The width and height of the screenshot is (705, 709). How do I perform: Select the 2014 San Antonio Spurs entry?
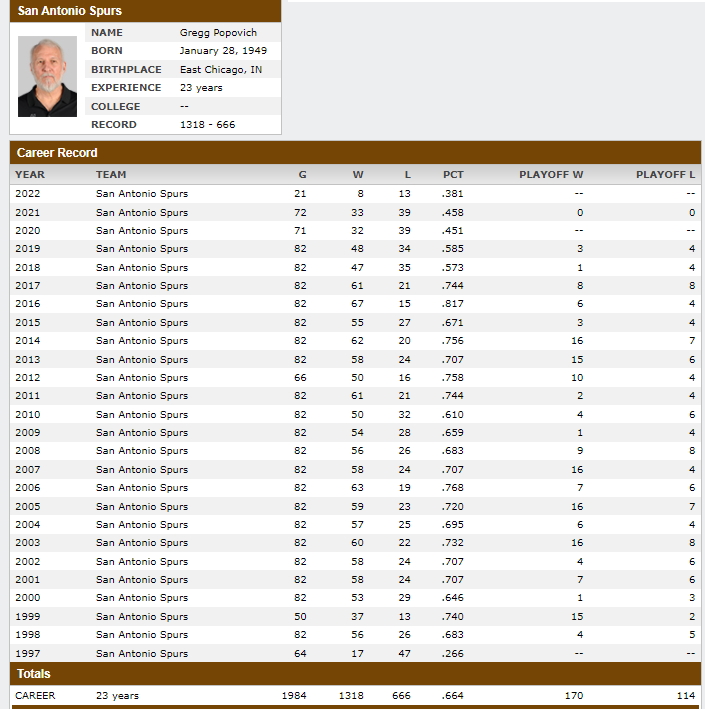(x=142, y=341)
